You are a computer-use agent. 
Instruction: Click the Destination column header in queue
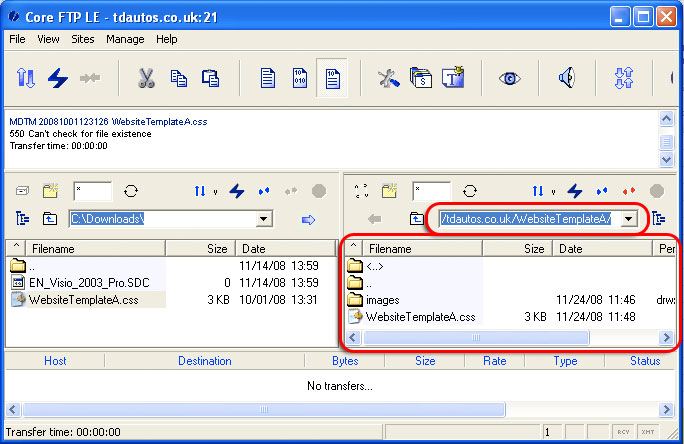(205, 361)
